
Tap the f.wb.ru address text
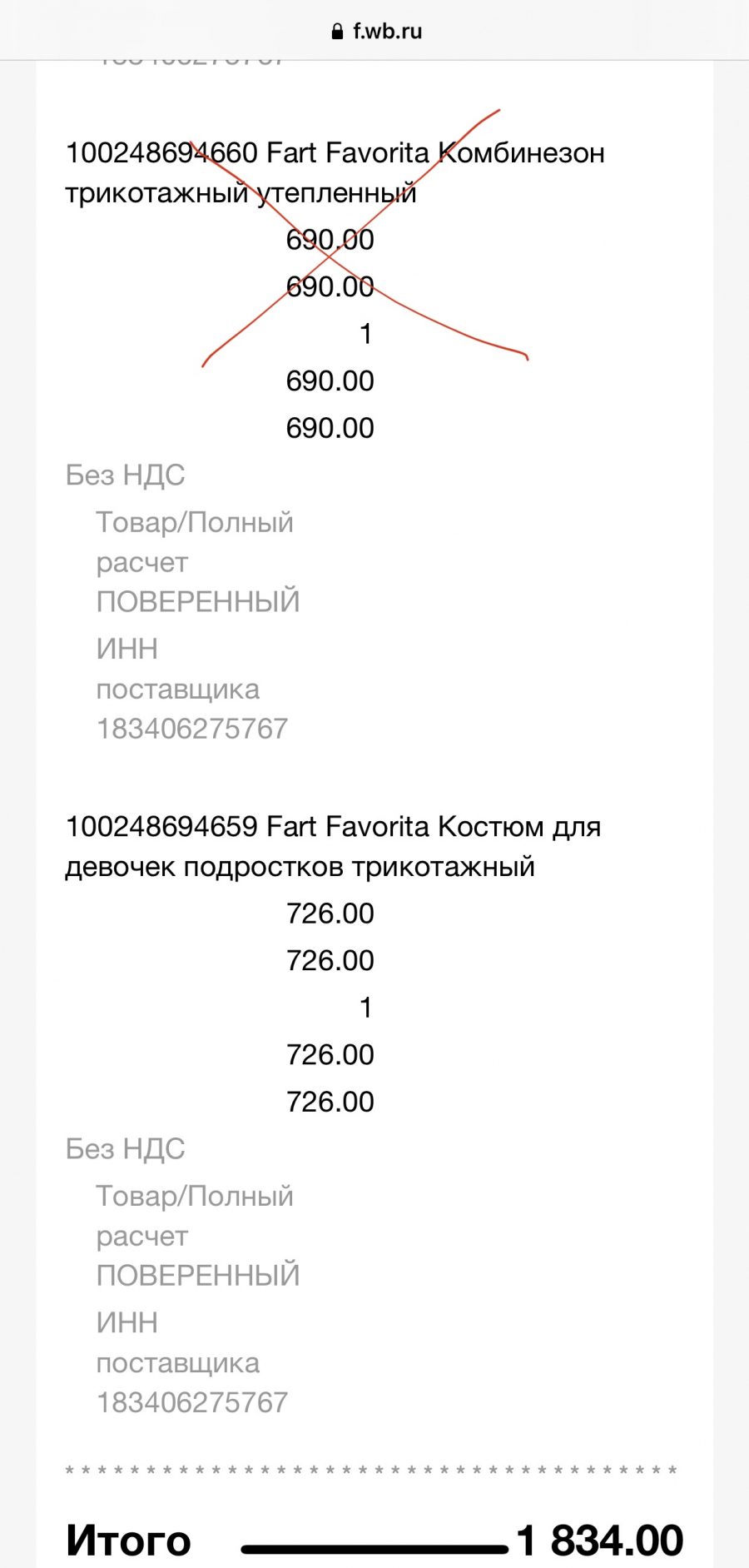[x=388, y=32]
